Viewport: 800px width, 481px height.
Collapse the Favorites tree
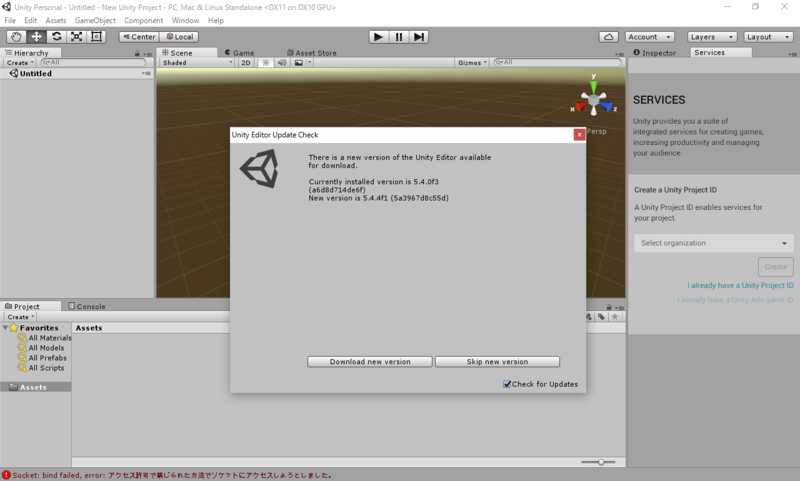[5, 327]
